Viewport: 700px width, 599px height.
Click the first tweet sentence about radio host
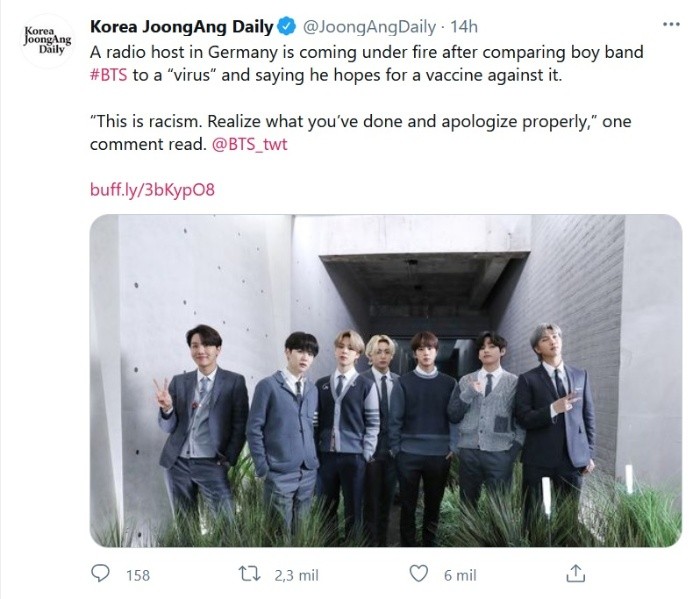coord(366,63)
